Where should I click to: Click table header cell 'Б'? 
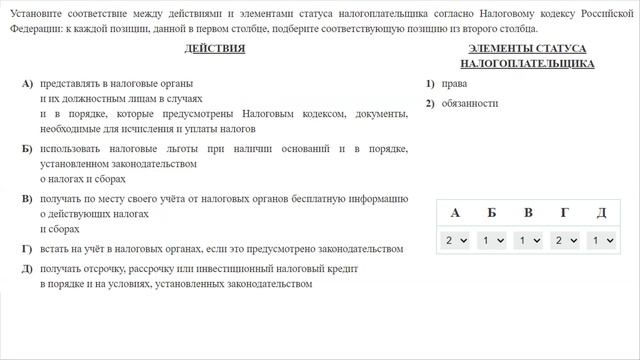click(x=492, y=213)
